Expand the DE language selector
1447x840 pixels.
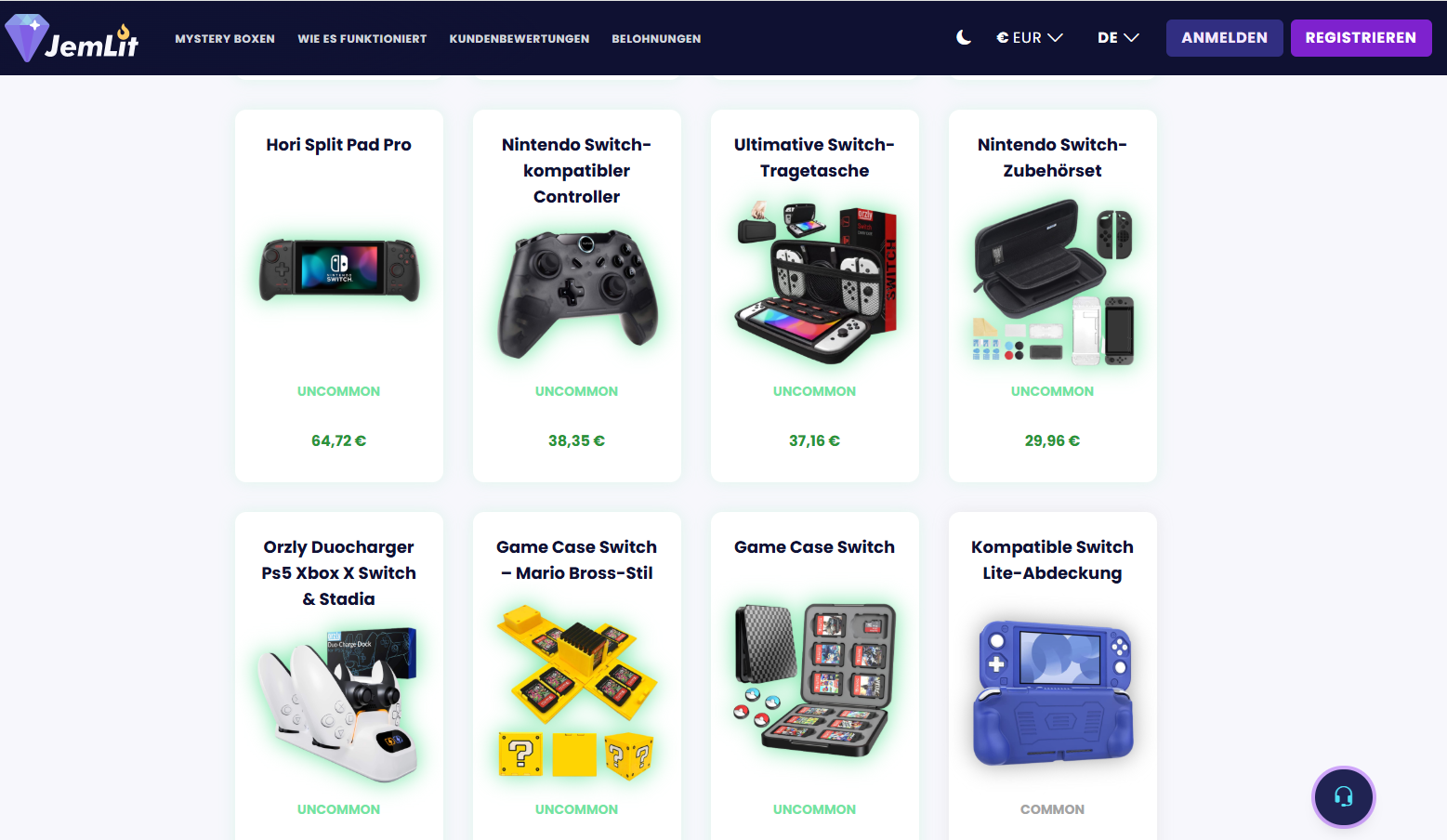[1118, 38]
